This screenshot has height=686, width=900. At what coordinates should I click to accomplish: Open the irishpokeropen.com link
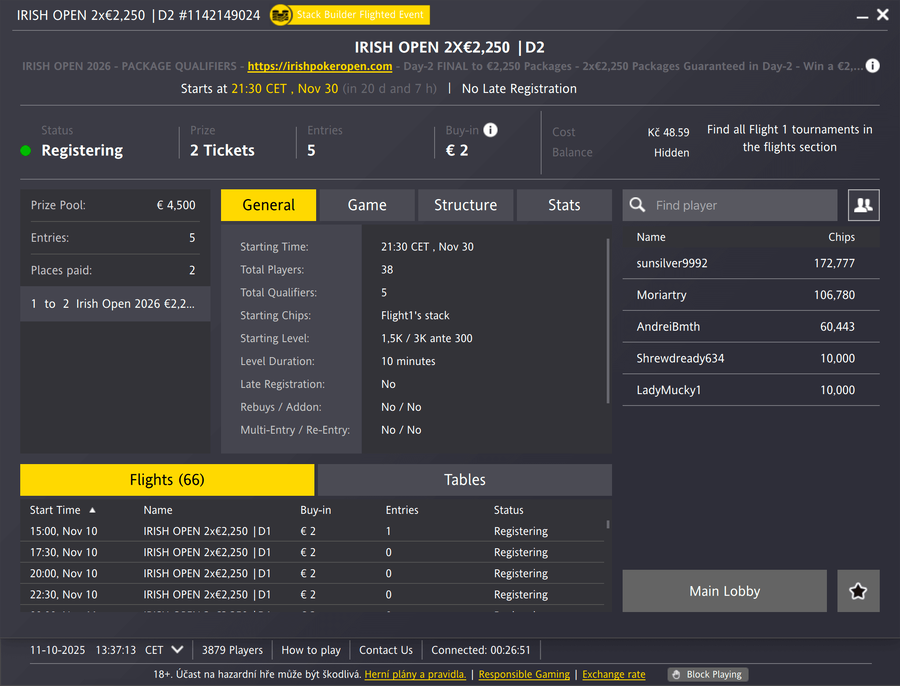tap(319, 66)
